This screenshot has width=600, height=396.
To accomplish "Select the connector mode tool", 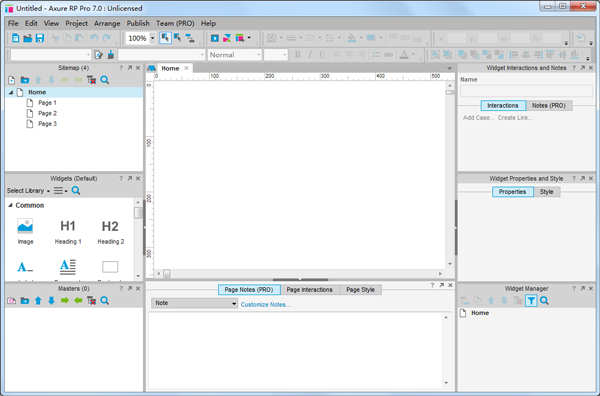I will pos(190,38).
